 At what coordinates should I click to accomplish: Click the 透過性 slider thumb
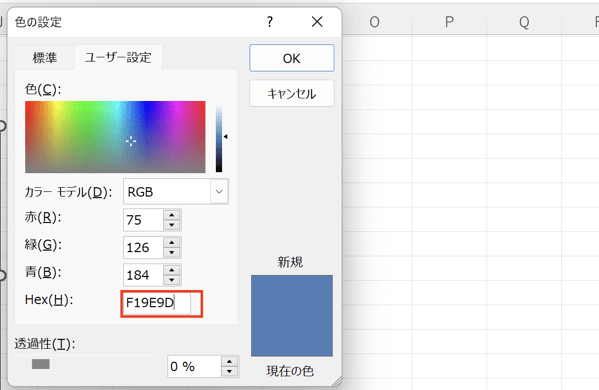(41, 364)
